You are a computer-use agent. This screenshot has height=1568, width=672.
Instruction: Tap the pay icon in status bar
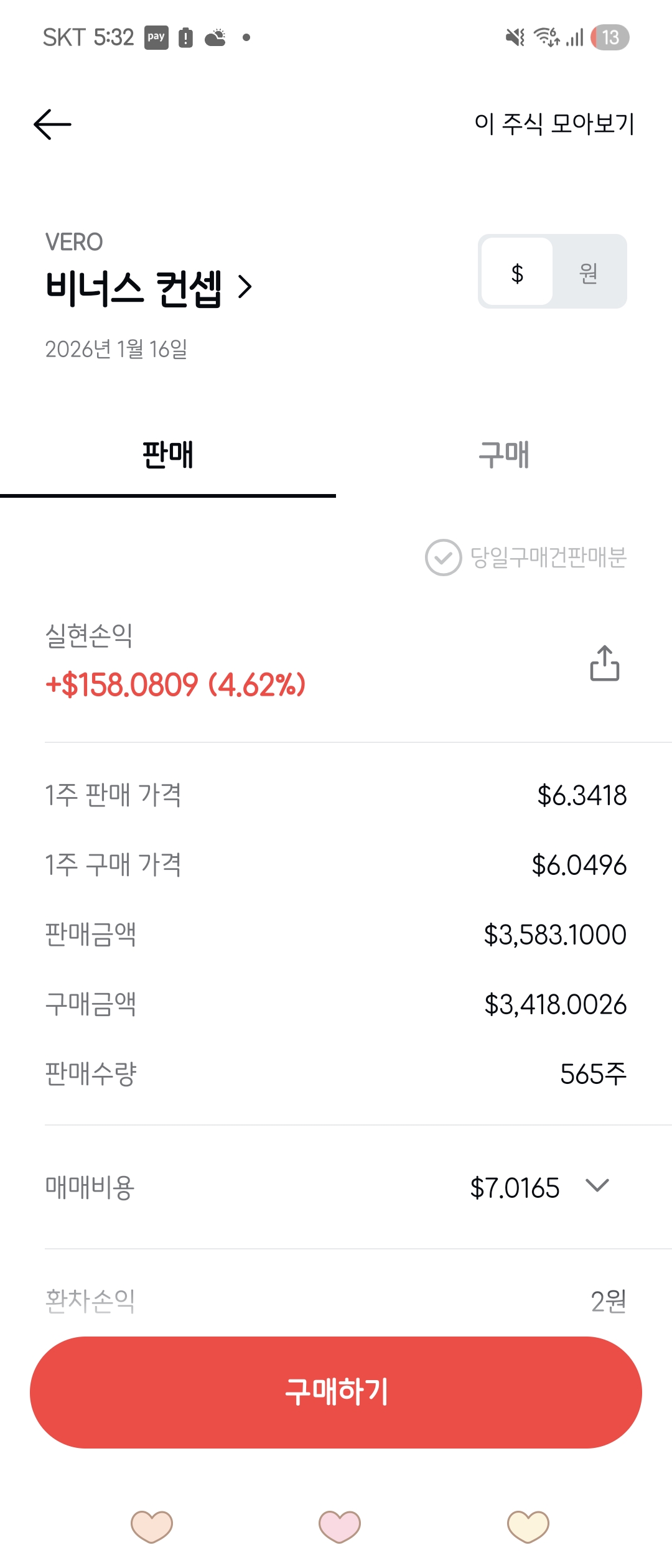point(156,37)
